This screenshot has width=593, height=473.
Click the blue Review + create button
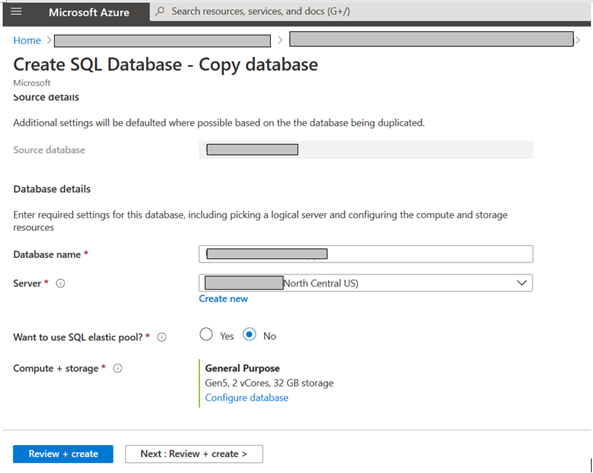pos(63,454)
